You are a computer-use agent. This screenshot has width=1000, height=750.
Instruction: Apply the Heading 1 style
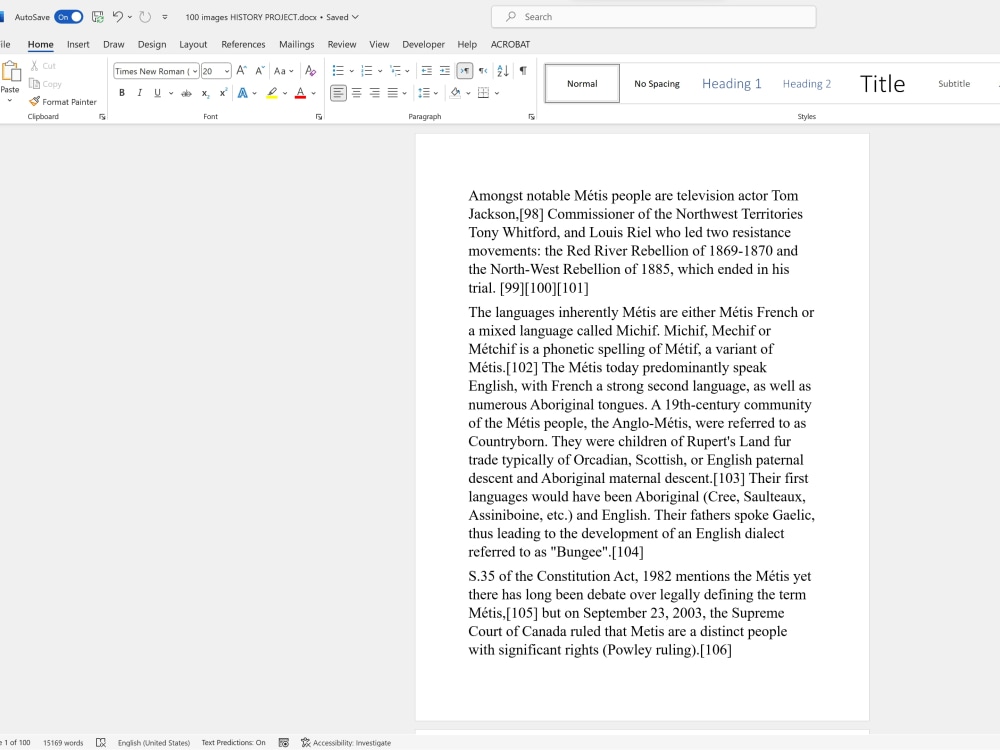pos(732,84)
